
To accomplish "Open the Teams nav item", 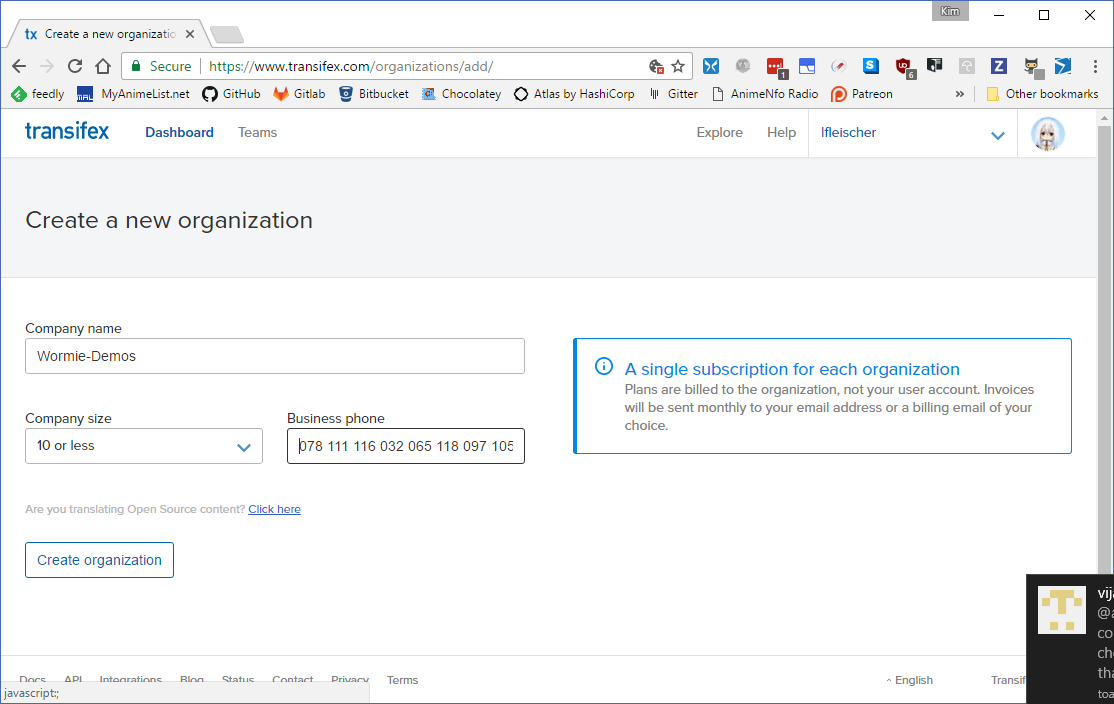I will [x=257, y=132].
